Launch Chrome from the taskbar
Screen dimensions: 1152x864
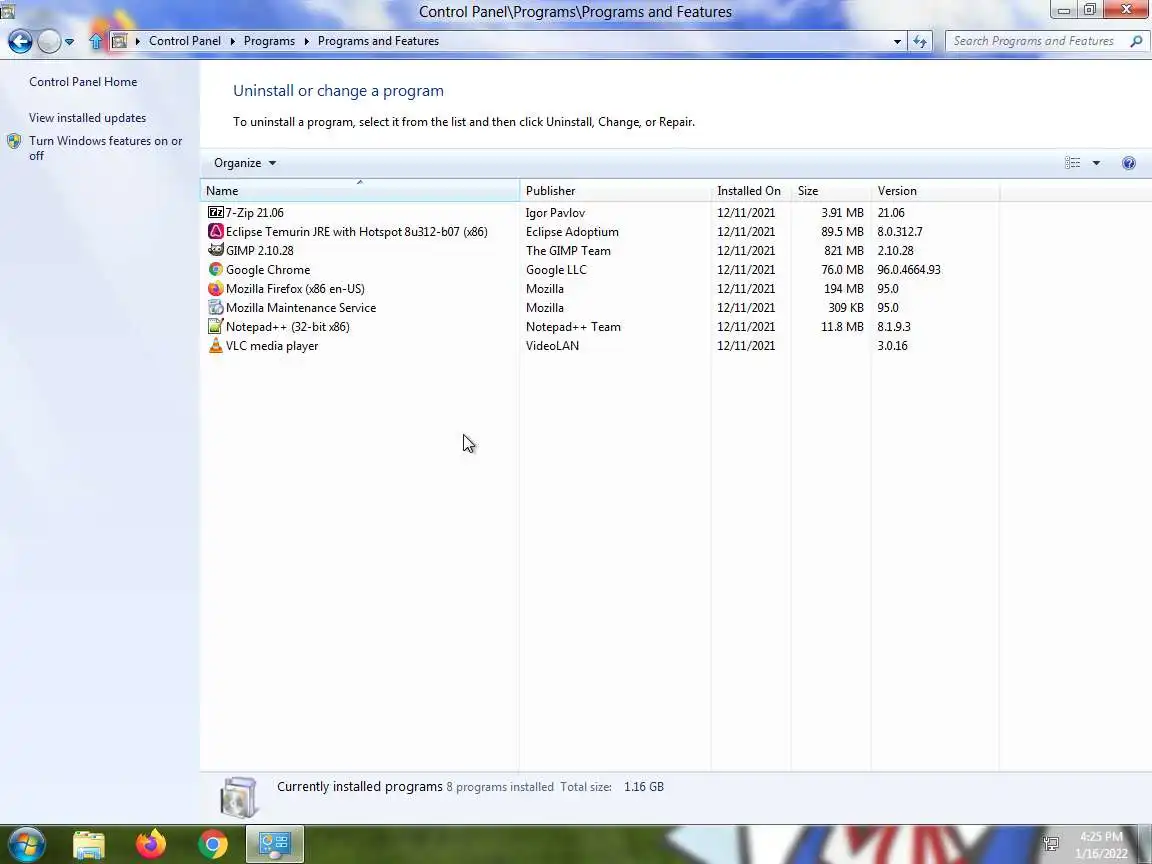coord(212,844)
